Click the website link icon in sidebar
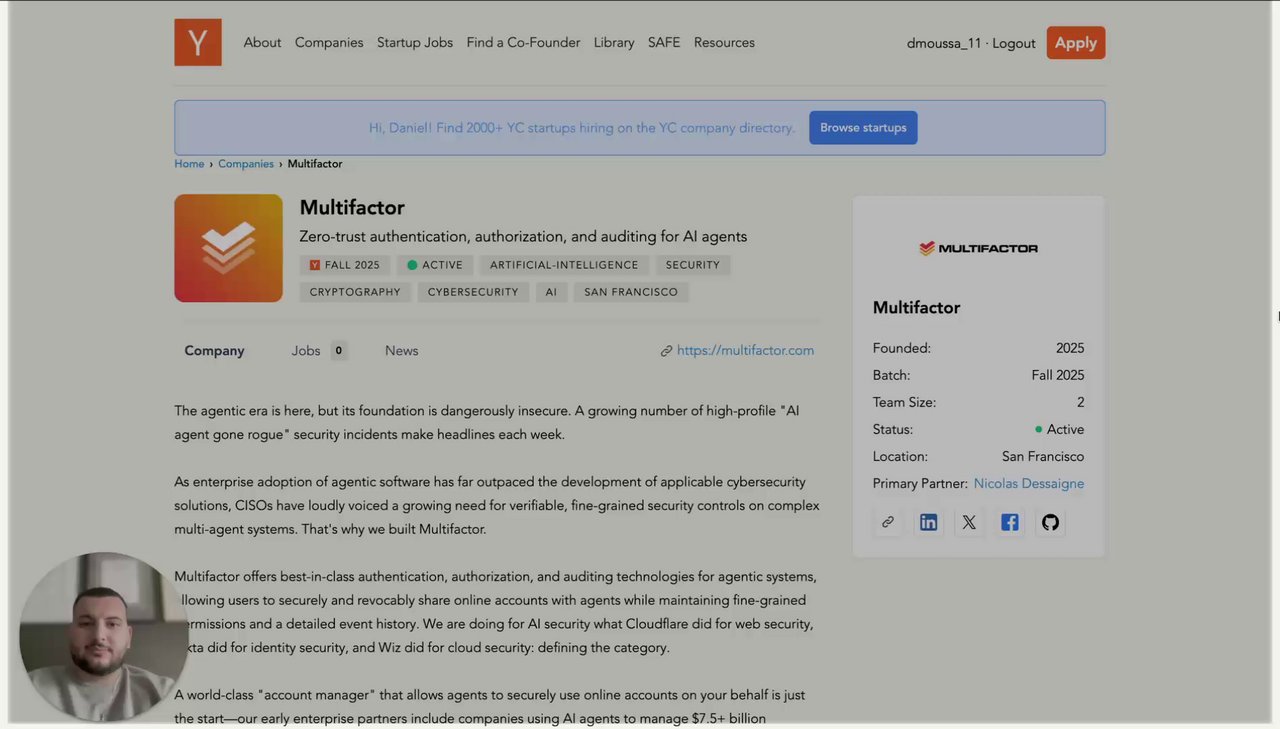 point(887,522)
